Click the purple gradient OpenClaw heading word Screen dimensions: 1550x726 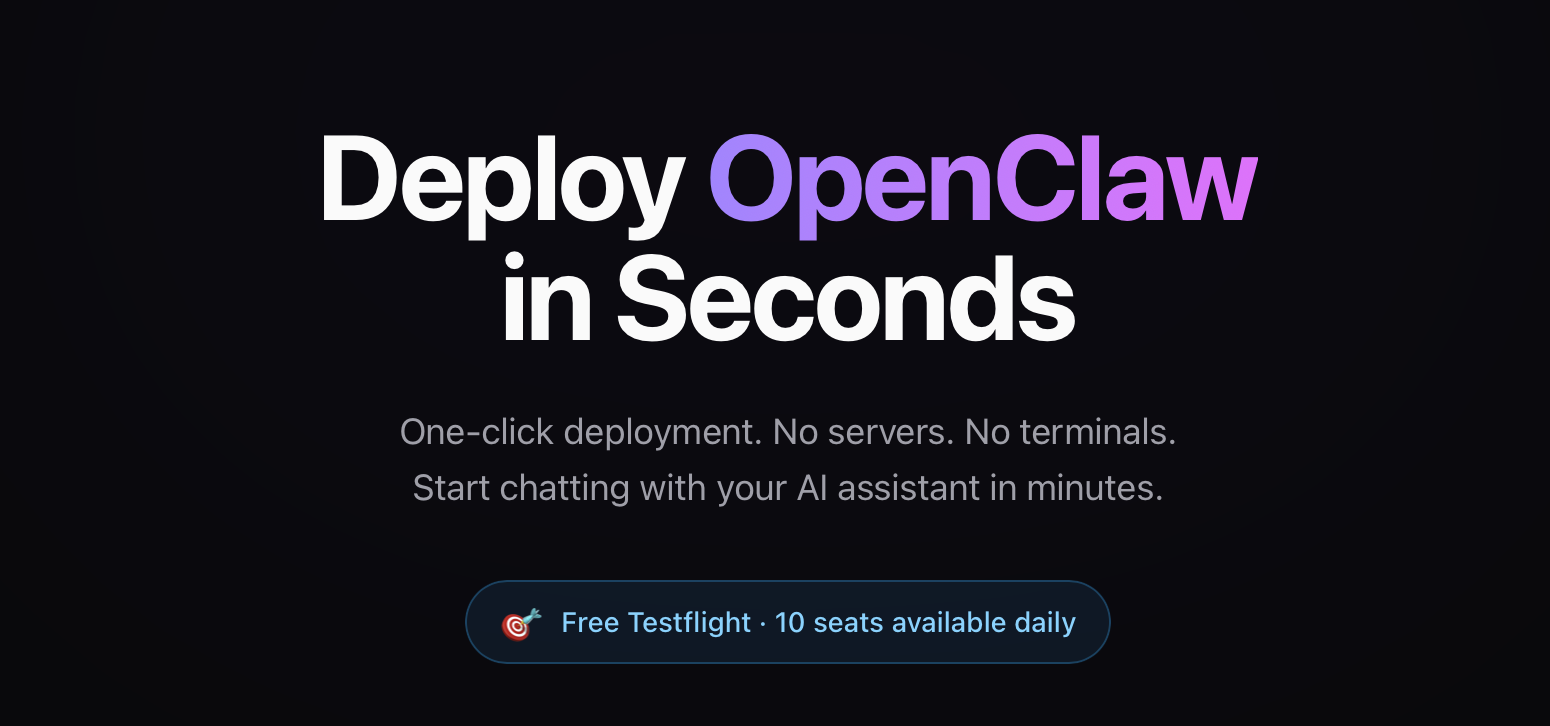click(982, 180)
